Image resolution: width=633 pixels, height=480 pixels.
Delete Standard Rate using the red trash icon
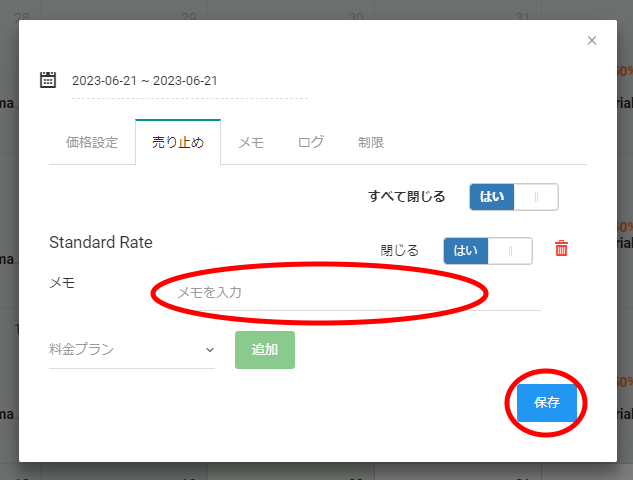pos(561,249)
